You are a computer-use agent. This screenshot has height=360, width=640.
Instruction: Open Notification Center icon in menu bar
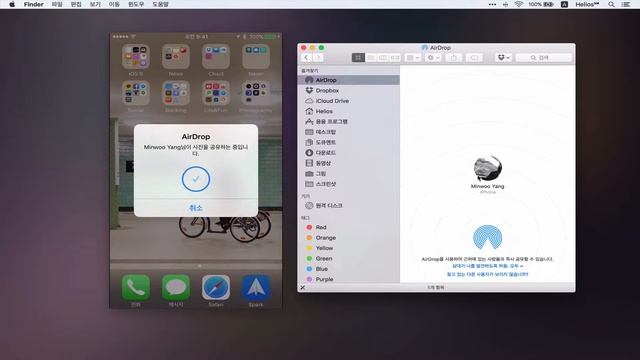(x=626, y=4)
